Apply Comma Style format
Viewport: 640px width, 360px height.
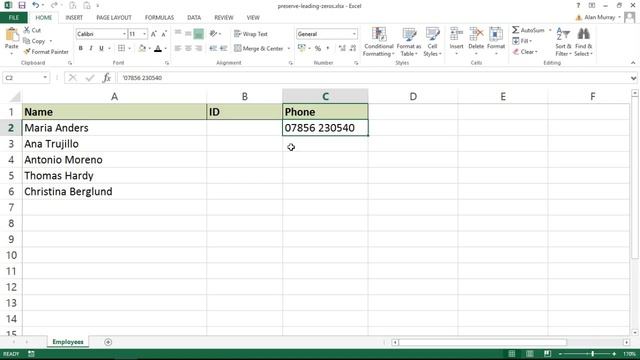click(x=328, y=48)
